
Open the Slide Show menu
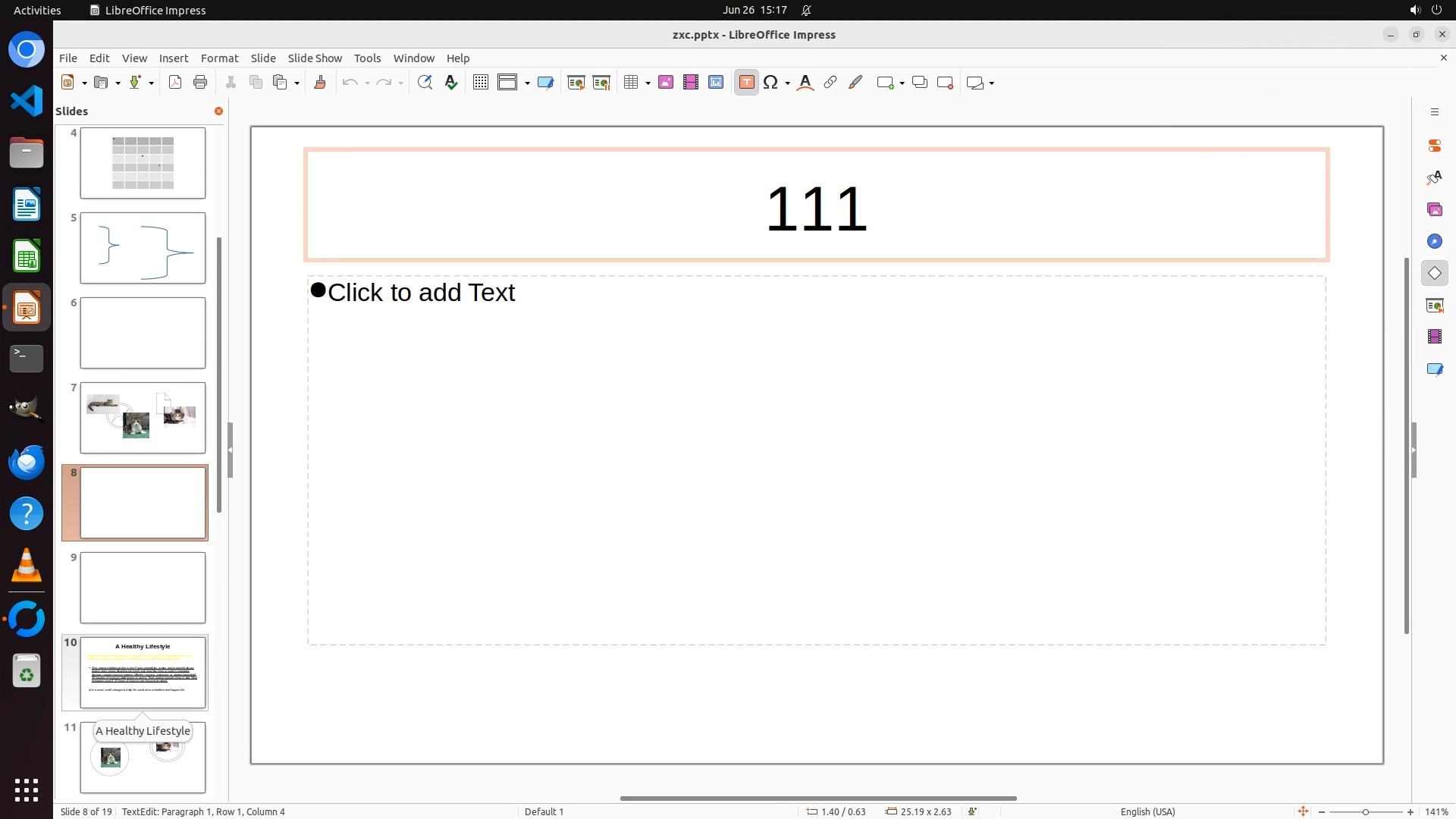point(315,58)
